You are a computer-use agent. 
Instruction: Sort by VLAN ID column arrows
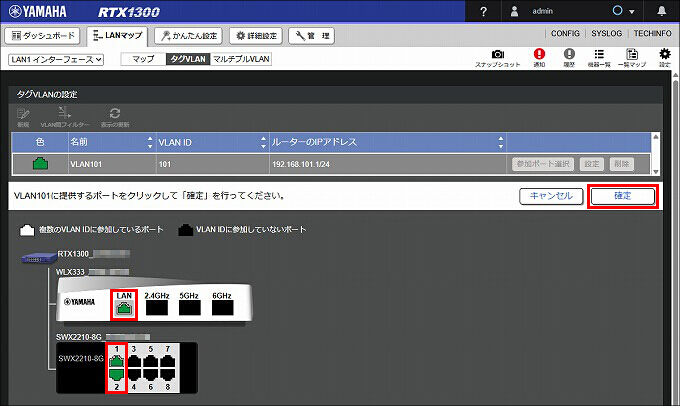[263, 142]
